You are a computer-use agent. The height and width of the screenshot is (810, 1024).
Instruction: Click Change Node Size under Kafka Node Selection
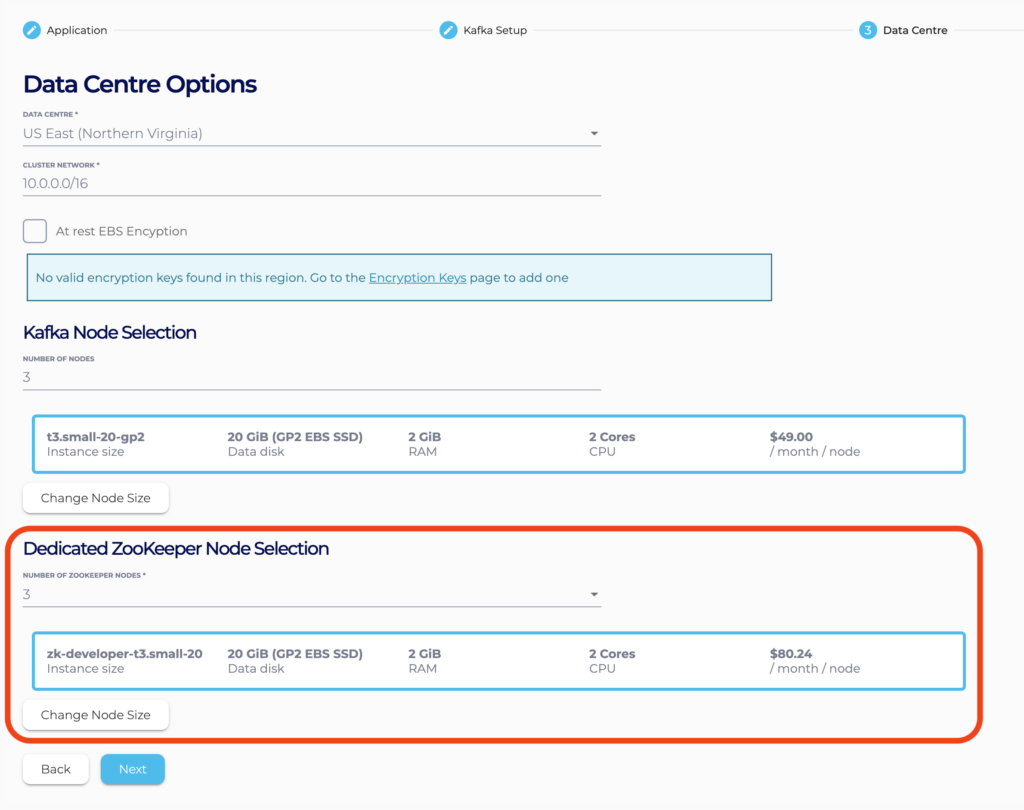96,498
